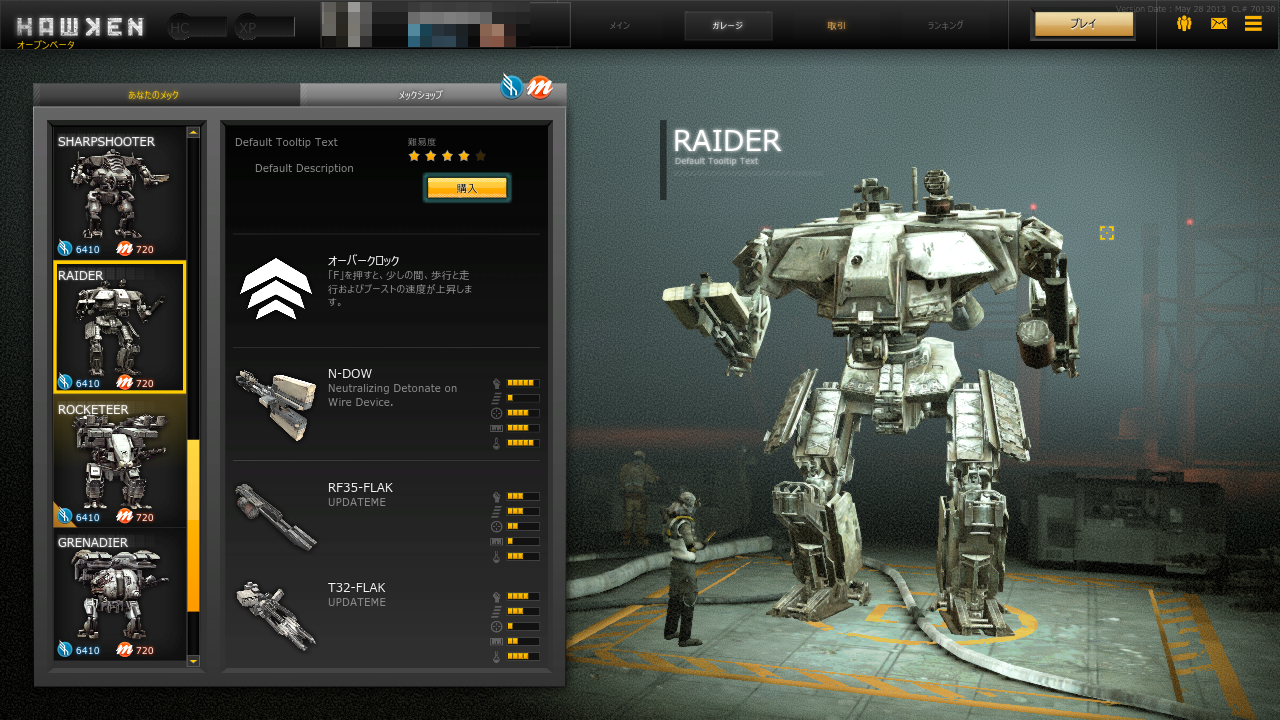1280x720 pixels.
Task: Click orange meteor icon on Grenadier card
Action: pyautogui.click(x=124, y=649)
